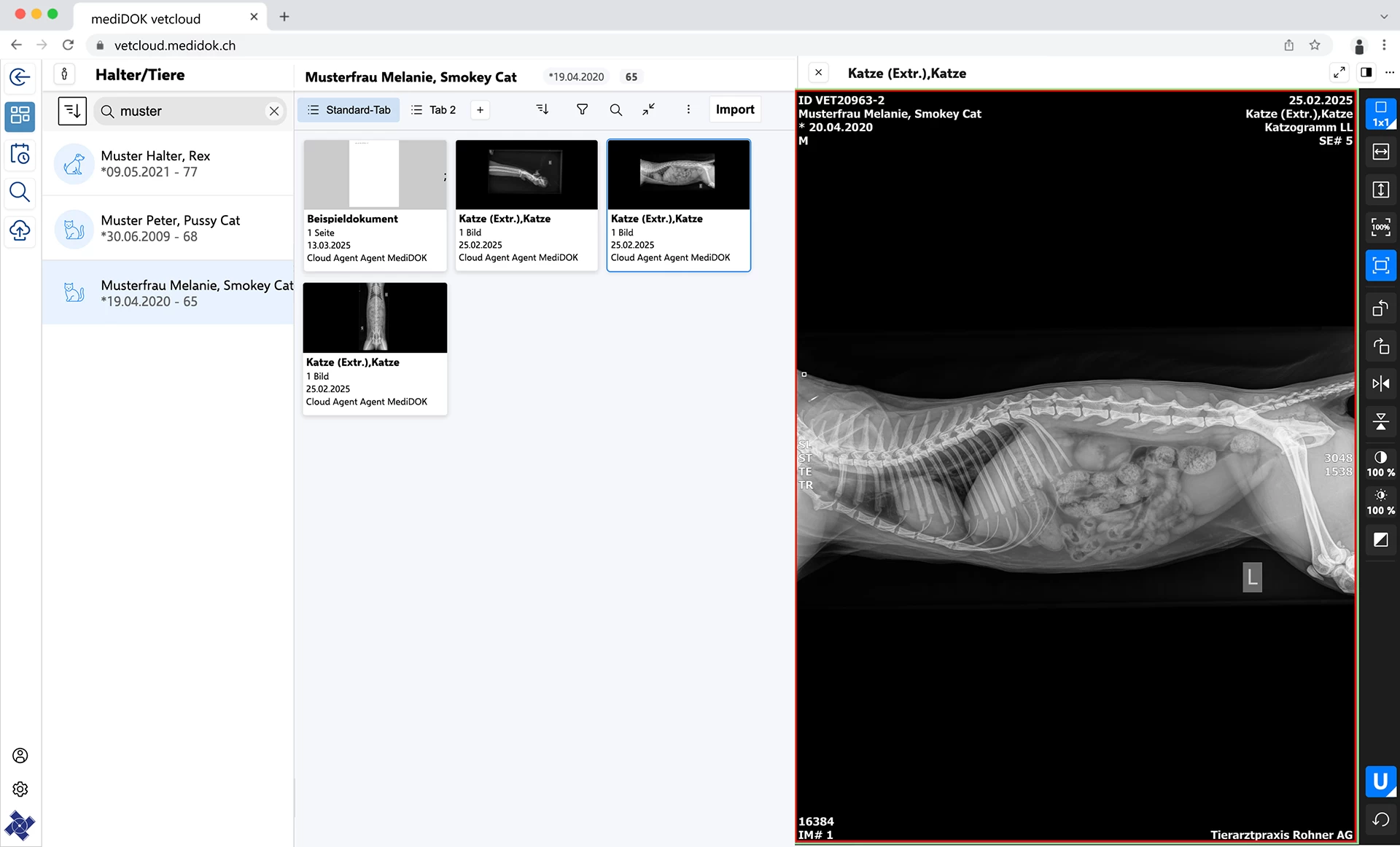
Task: Open the three-dot more options menu
Action: point(688,109)
